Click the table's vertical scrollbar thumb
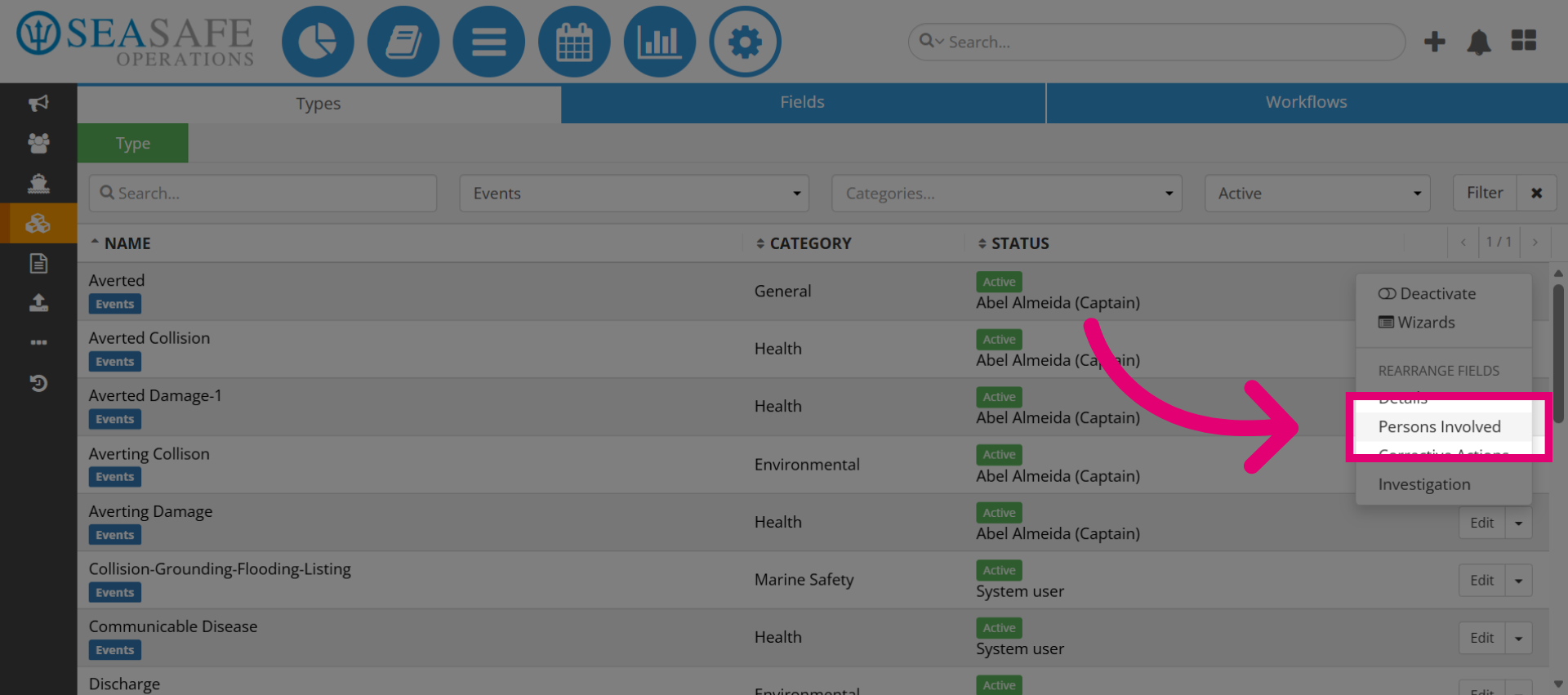 [x=1558, y=353]
